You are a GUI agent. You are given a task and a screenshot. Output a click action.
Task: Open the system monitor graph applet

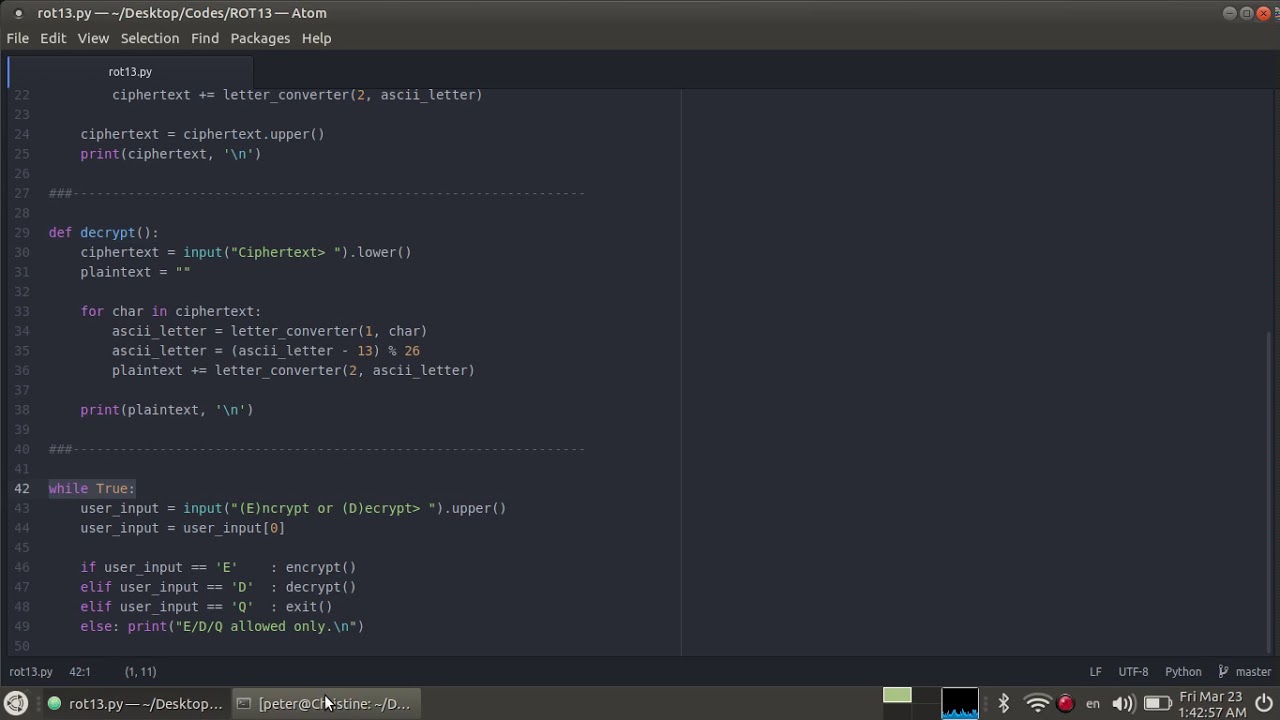pos(960,704)
